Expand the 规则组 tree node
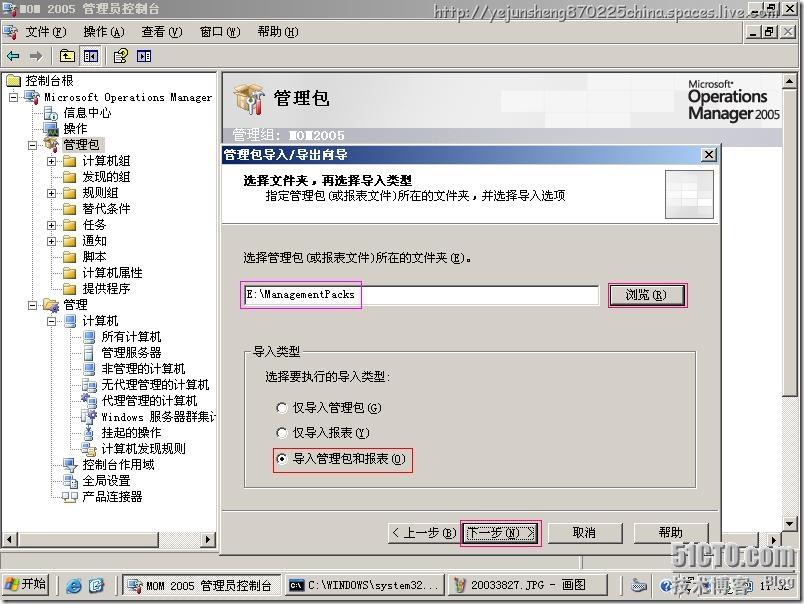The height and width of the screenshot is (604, 804). [51, 193]
